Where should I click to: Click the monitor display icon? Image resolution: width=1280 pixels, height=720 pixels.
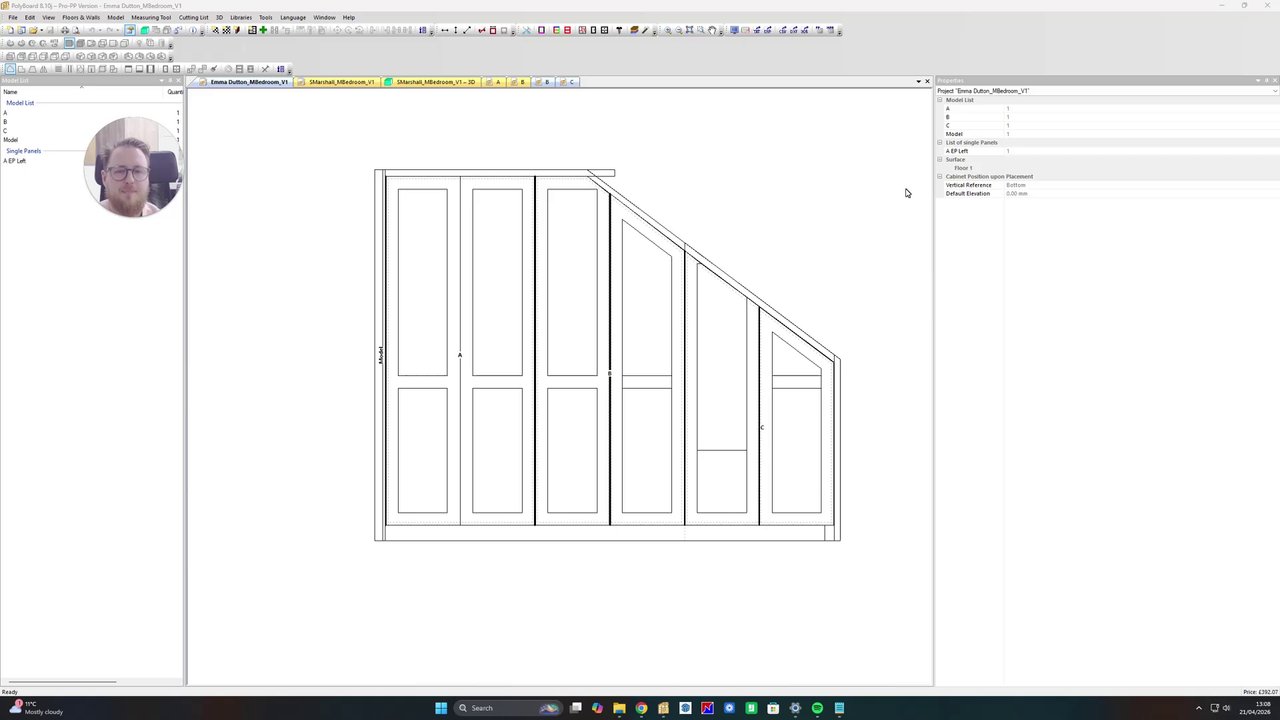pyautogui.click(x=734, y=30)
